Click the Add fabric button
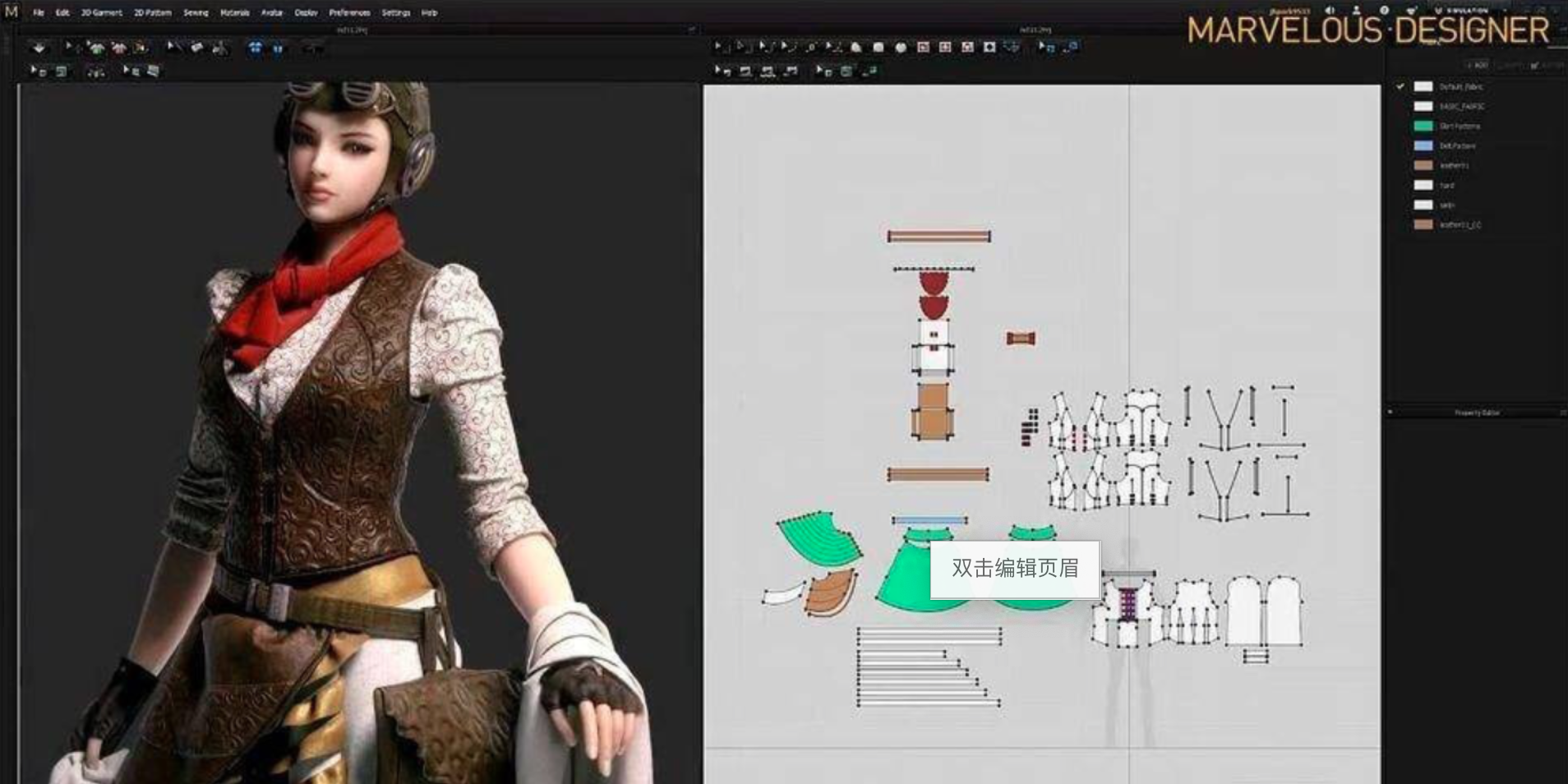Image resolution: width=1568 pixels, height=784 pixels. (1477, 64)
